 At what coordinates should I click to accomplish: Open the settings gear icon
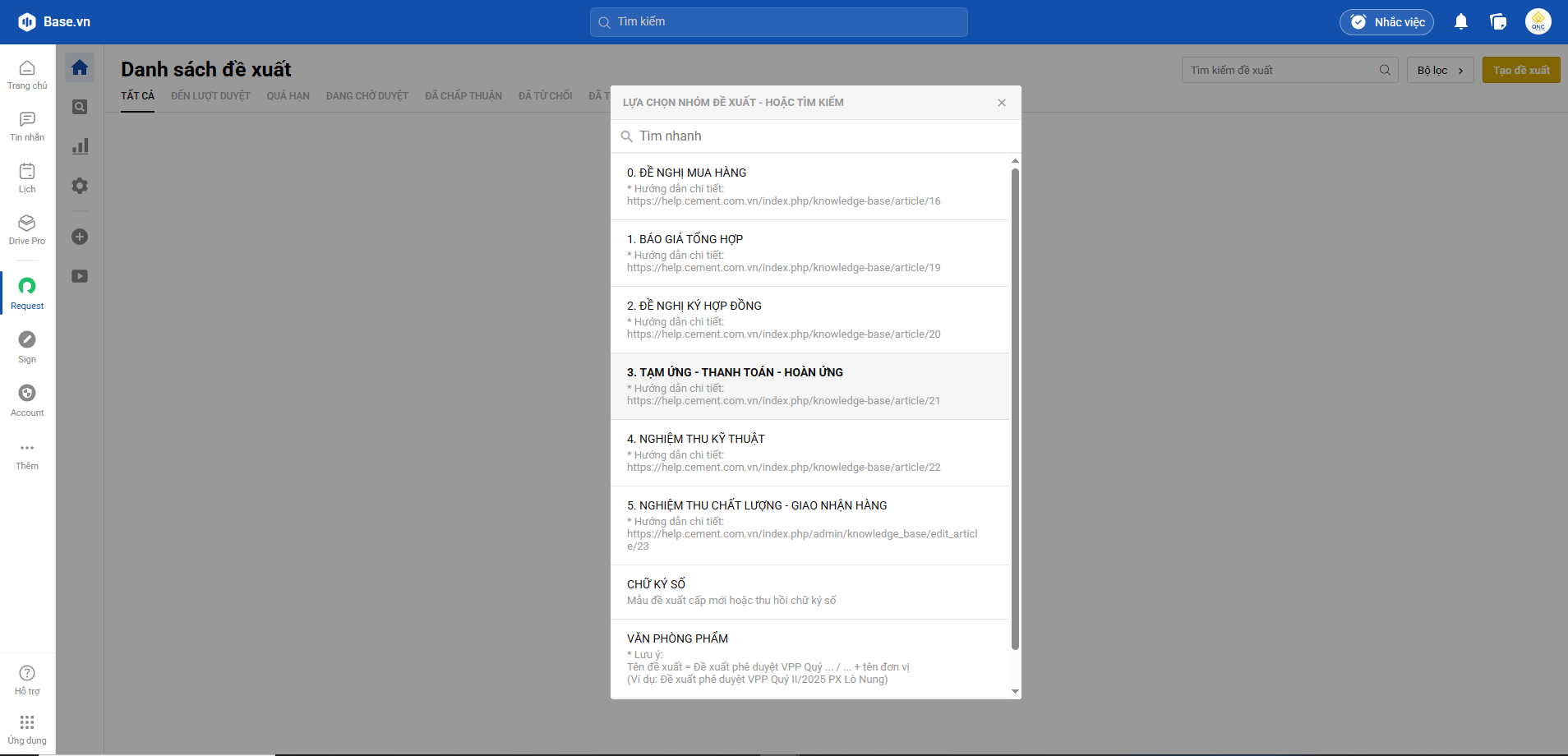[x=80, y=186]
